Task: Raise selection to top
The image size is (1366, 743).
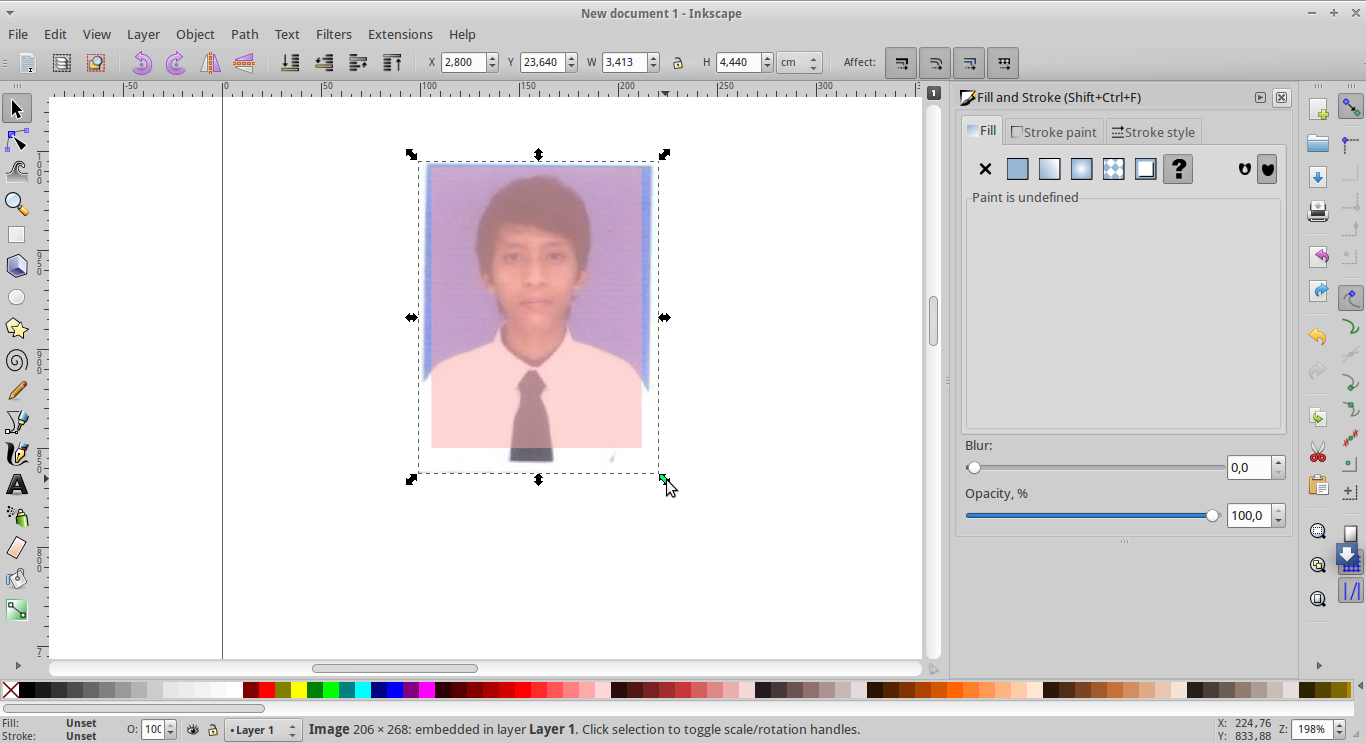Action: [392, 63]
